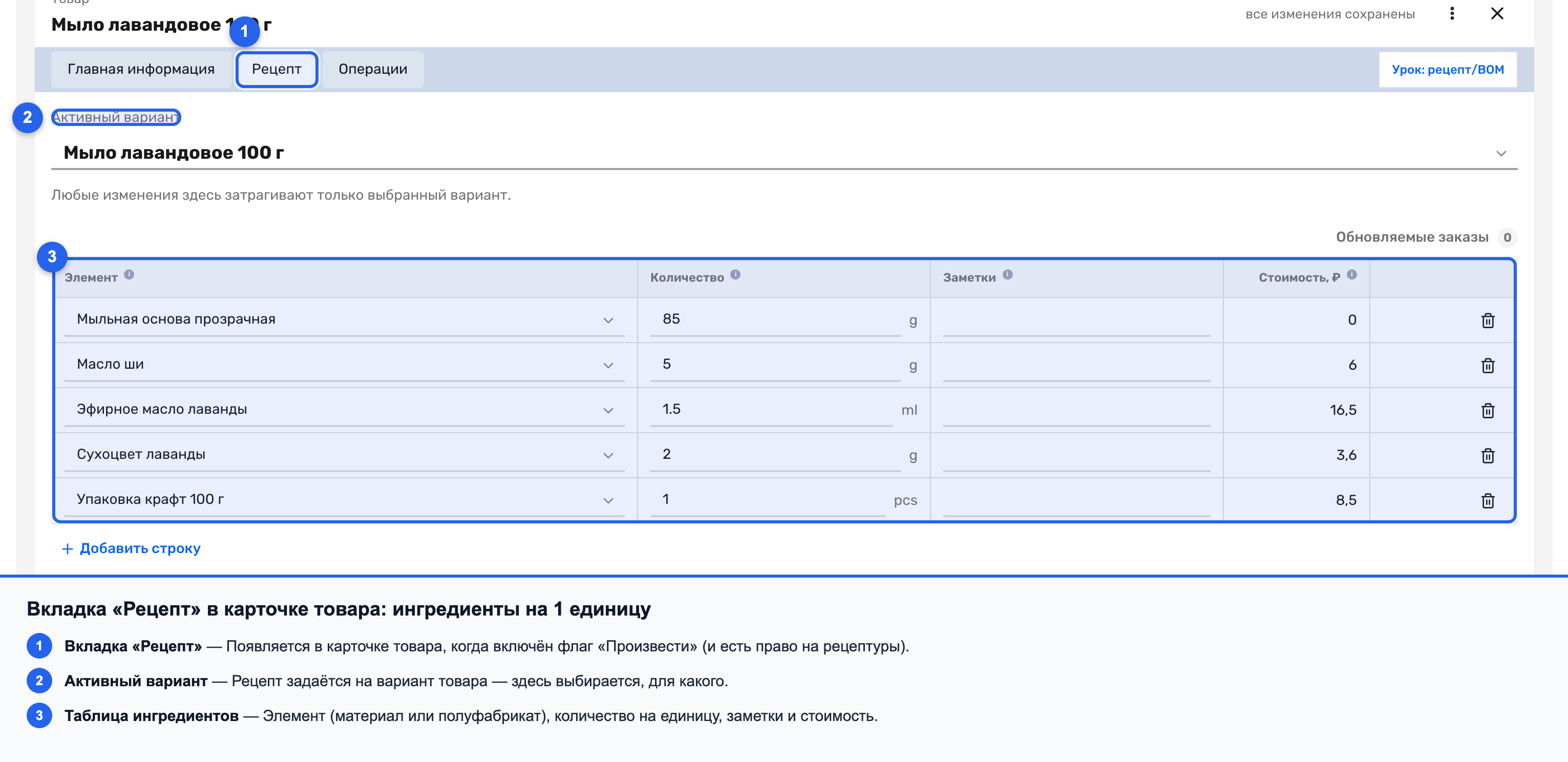Click the Обновляемые заказы counter
Image resolution: width=1568 pixels, height=762 pixels.
(1506, 238)
